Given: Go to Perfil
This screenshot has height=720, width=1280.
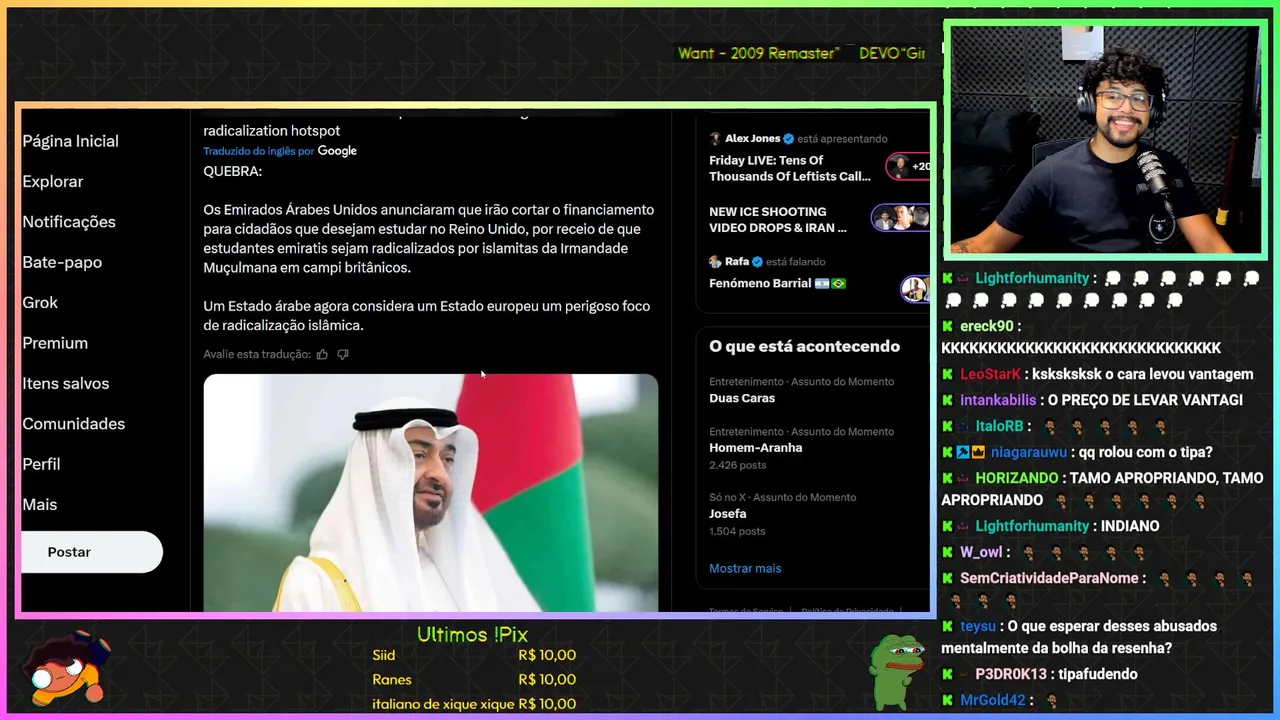Looking at the screenshot, I should pos(41,464).
